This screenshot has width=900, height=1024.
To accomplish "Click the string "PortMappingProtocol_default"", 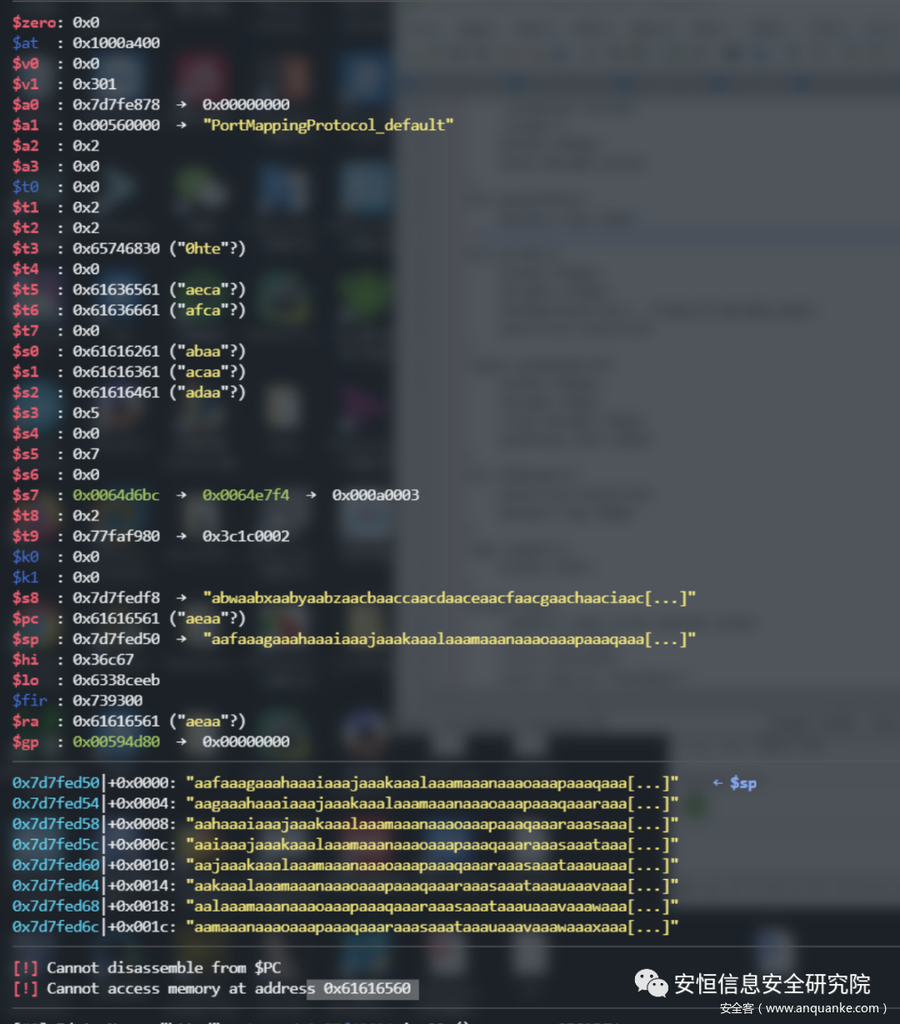I will tap(328, 125).
